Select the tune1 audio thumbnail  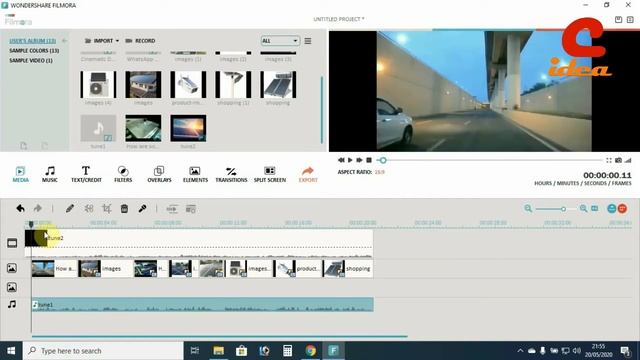point(98,128)
